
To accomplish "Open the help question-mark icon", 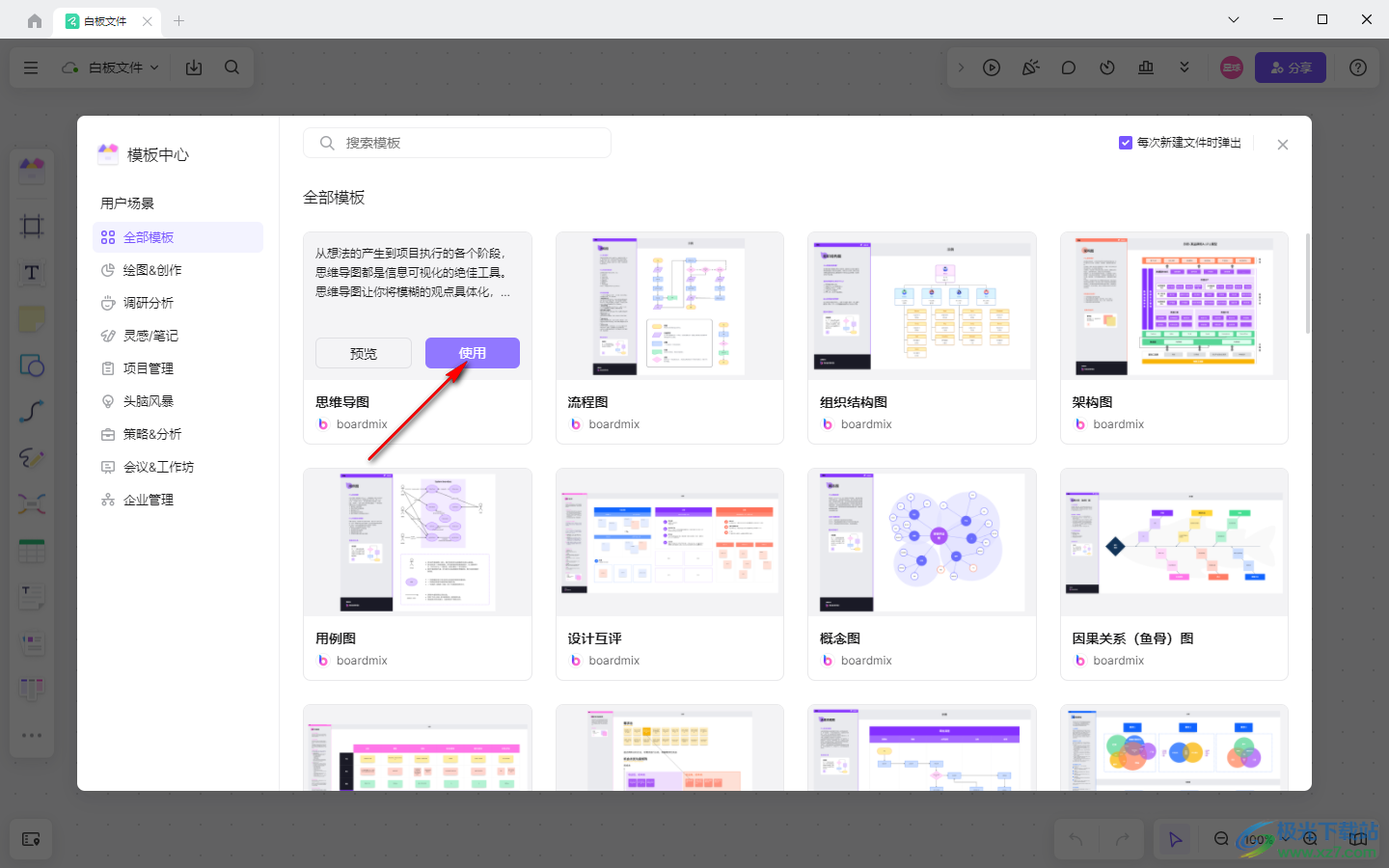I will point(1358,68).
